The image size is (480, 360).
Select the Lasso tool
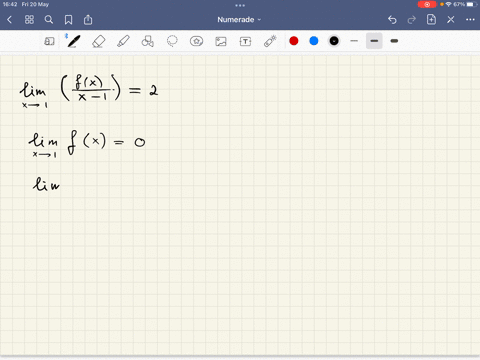(x=172, y=41)
